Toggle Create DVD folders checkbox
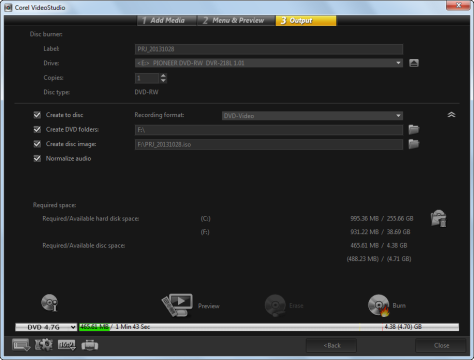This screenshot has height=360, width=474. pos(37,129)
